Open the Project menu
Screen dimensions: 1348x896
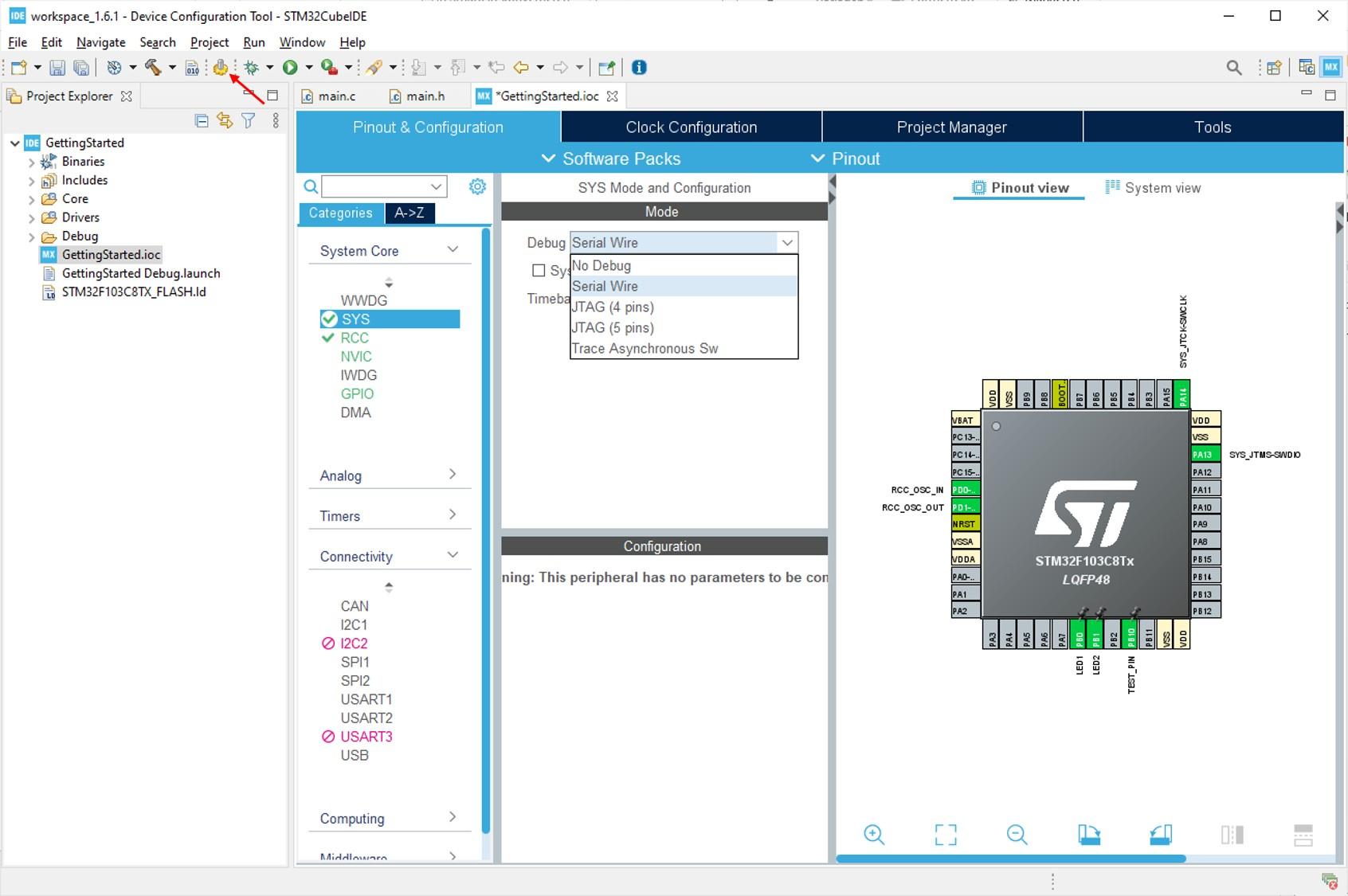click(x=210, y=42)
